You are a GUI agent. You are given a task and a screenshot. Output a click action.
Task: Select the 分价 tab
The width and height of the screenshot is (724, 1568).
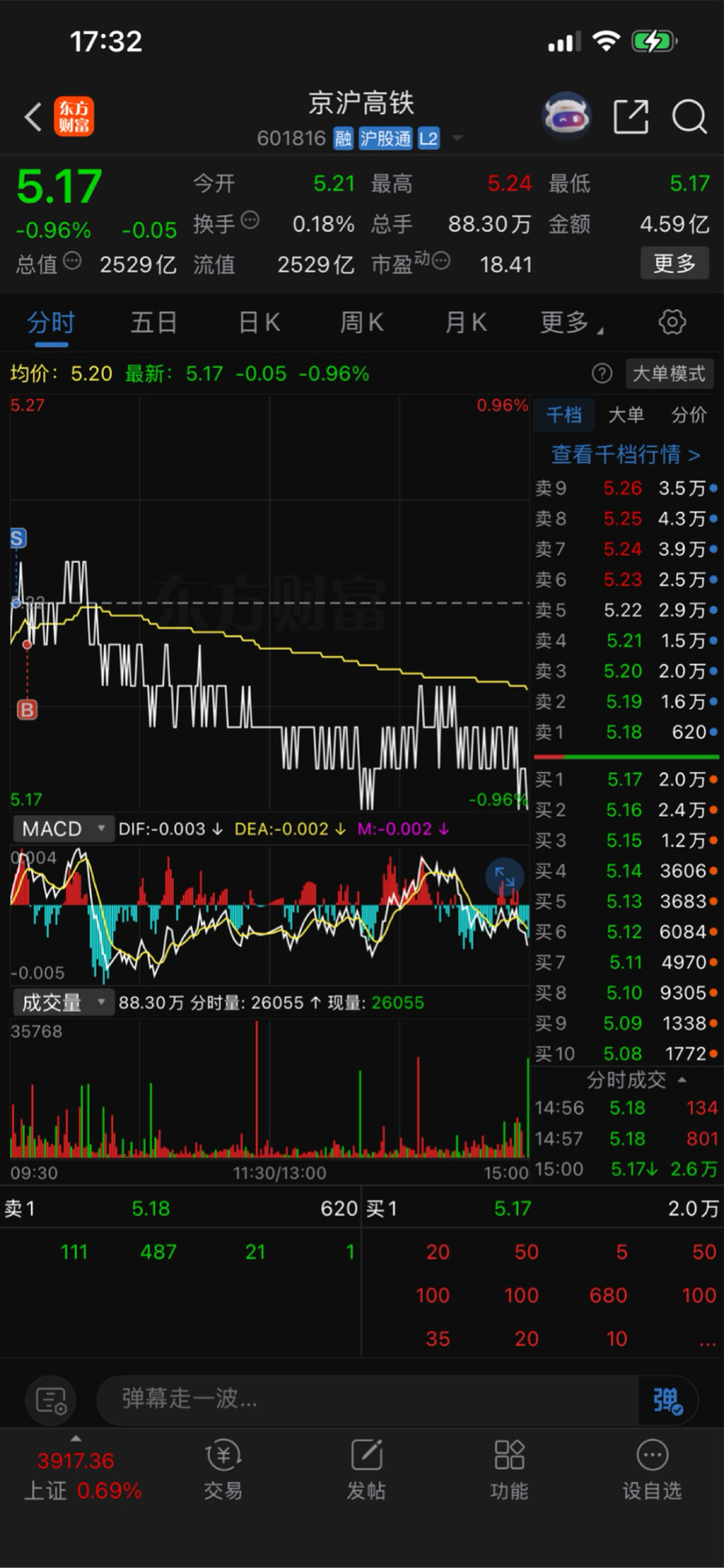(689, 415)
